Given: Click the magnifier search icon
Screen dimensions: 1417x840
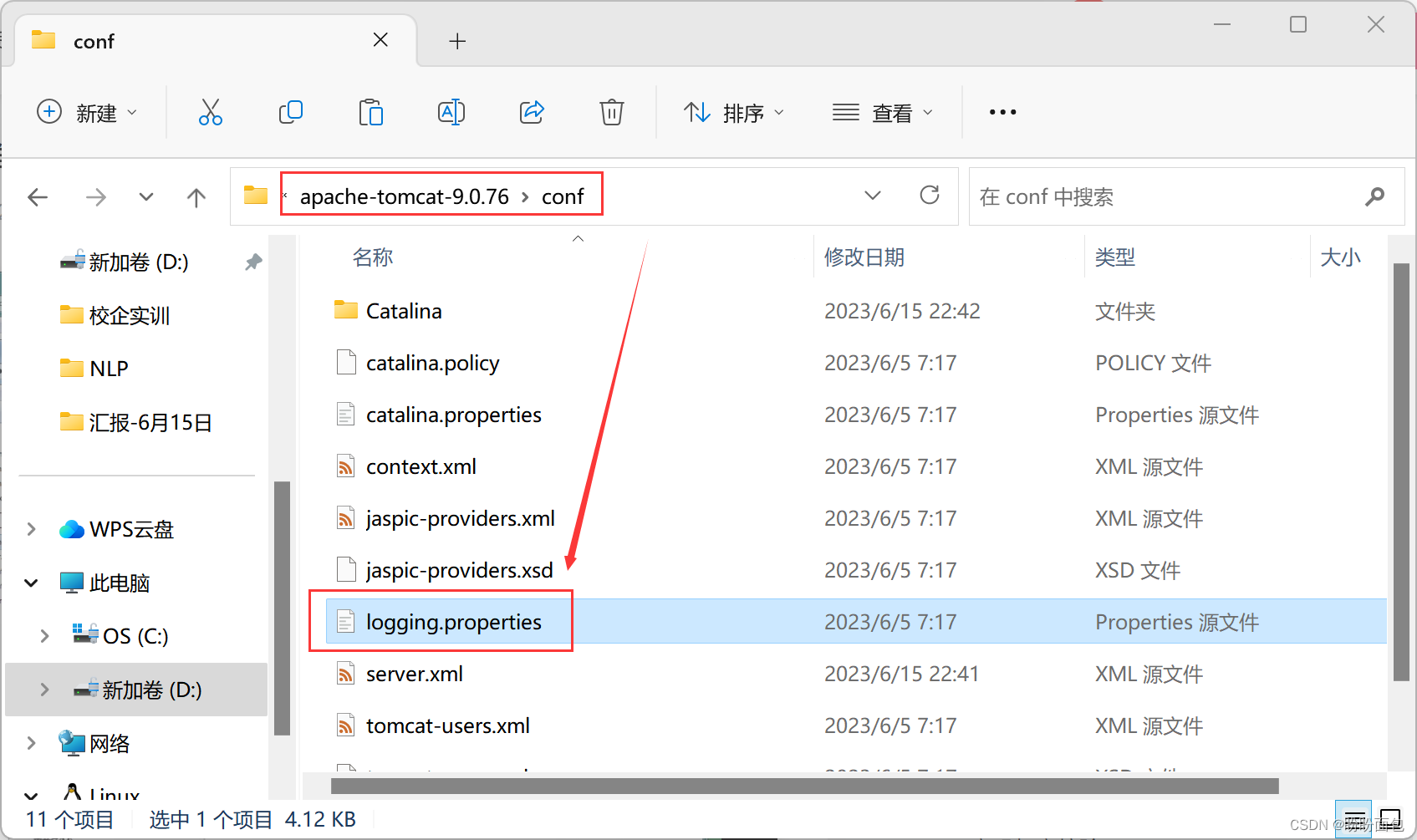Looking at the screenshot, I should (x=1374, y=196).
